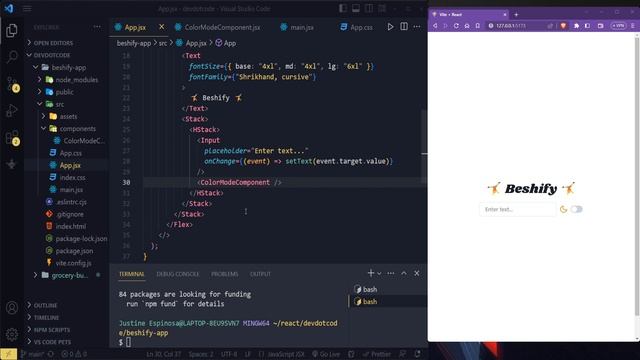This screenshot has width=640, height=360.
Task: Open vite.config.js in the file tree
Action: click(x=73, y=263)
